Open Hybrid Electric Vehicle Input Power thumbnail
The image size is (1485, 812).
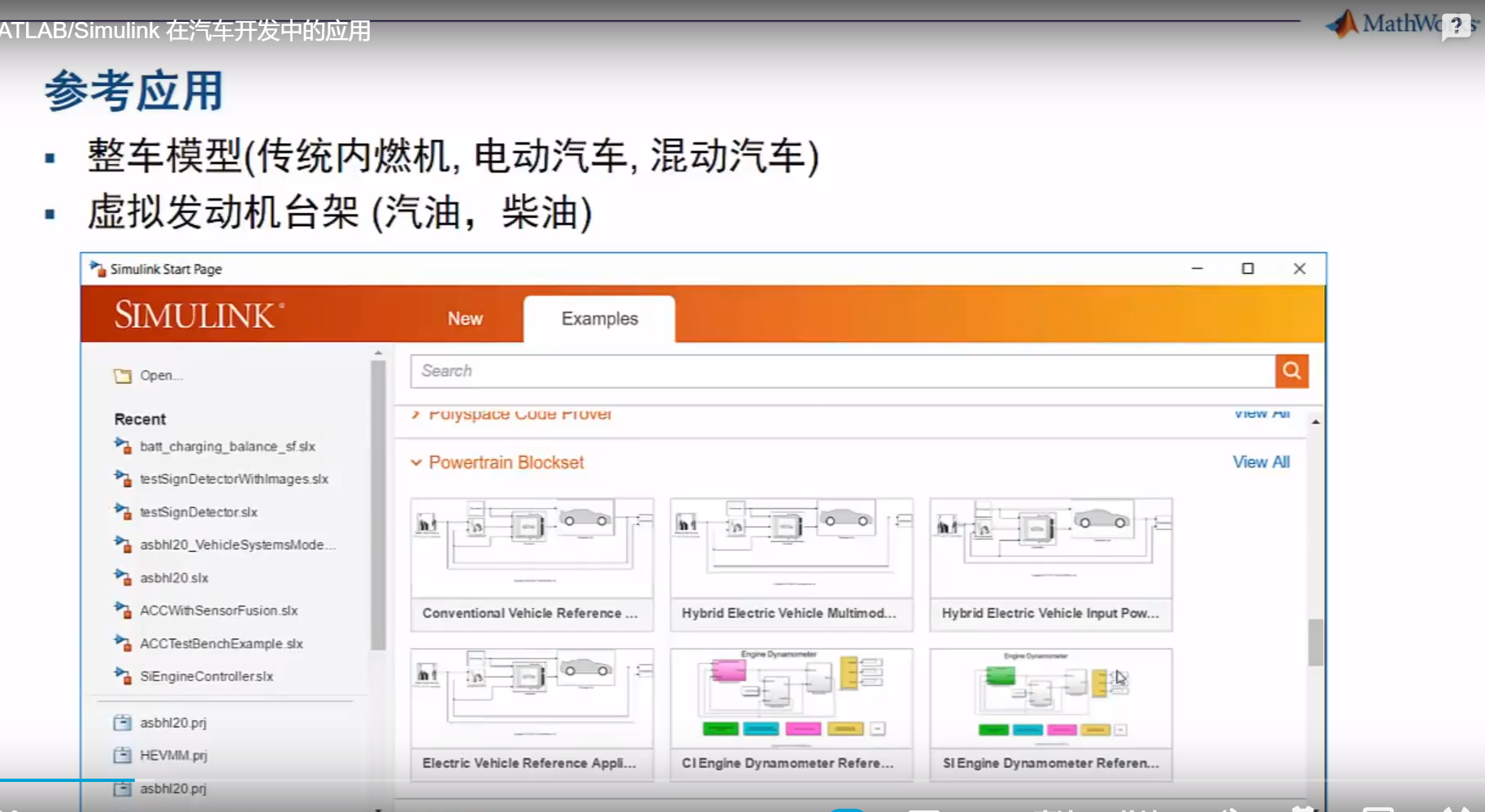tap(1051, 549)
